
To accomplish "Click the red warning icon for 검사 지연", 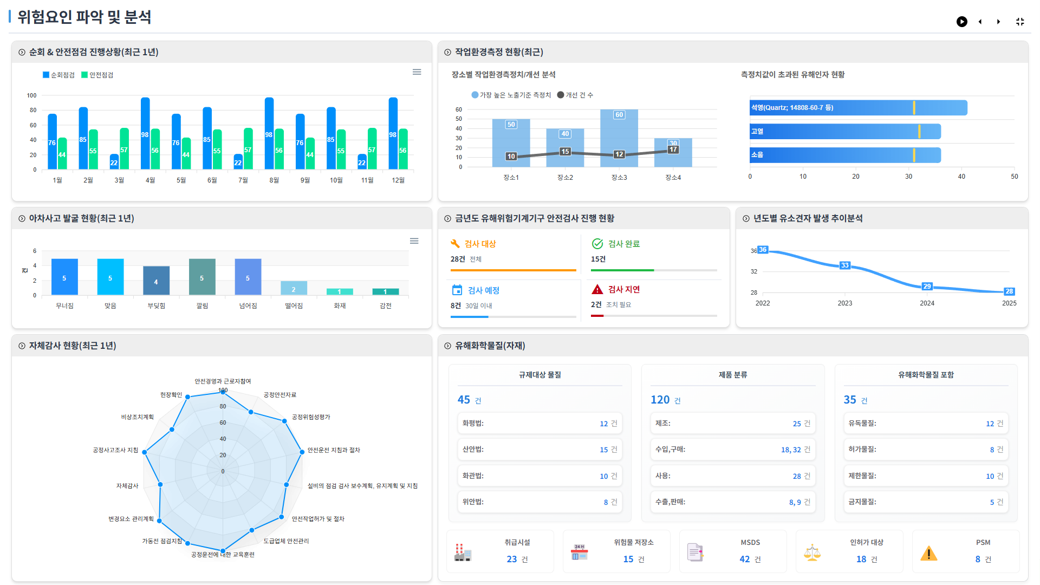I will [x=597, y=290].
